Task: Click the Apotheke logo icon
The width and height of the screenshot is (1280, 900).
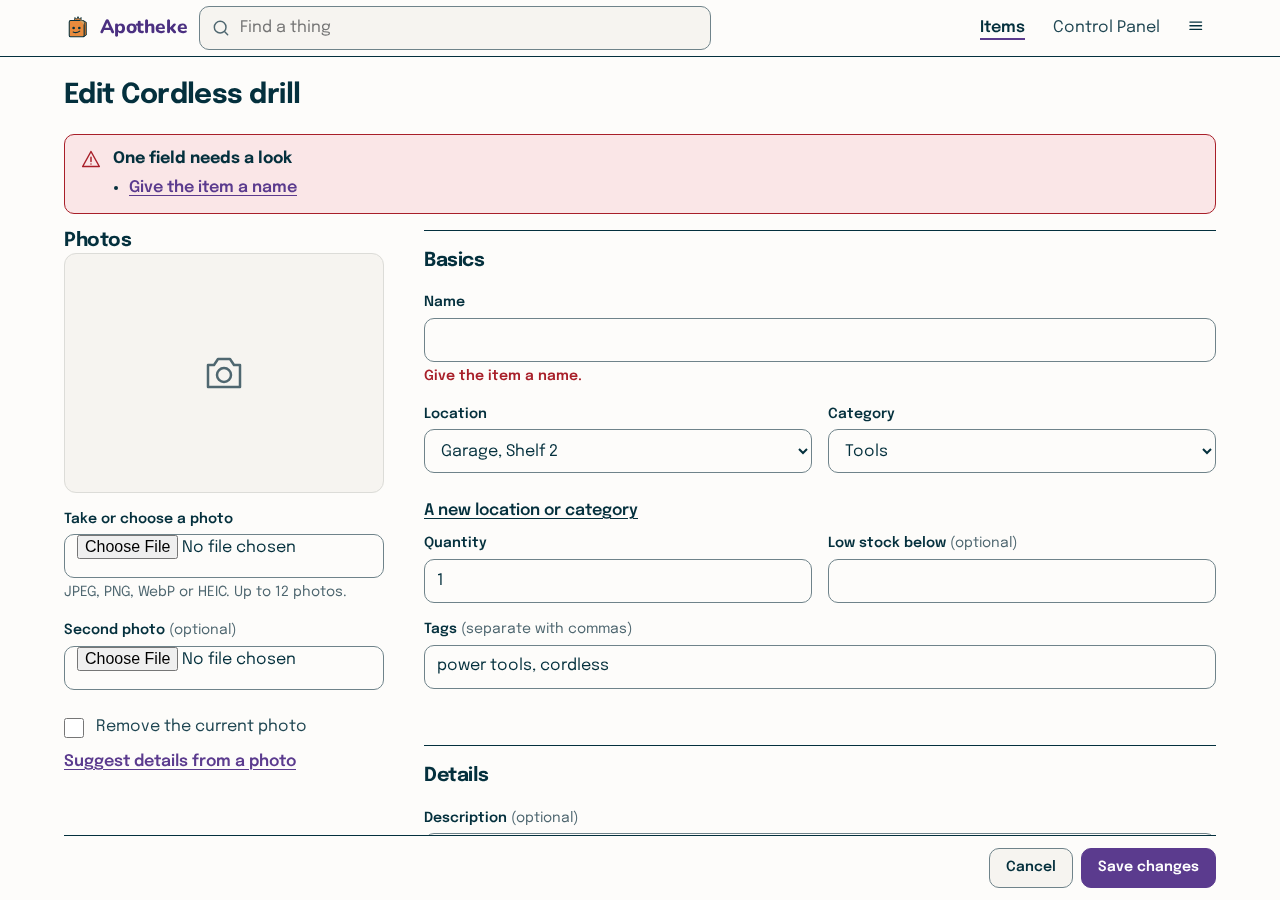Action: pos(78,27)
